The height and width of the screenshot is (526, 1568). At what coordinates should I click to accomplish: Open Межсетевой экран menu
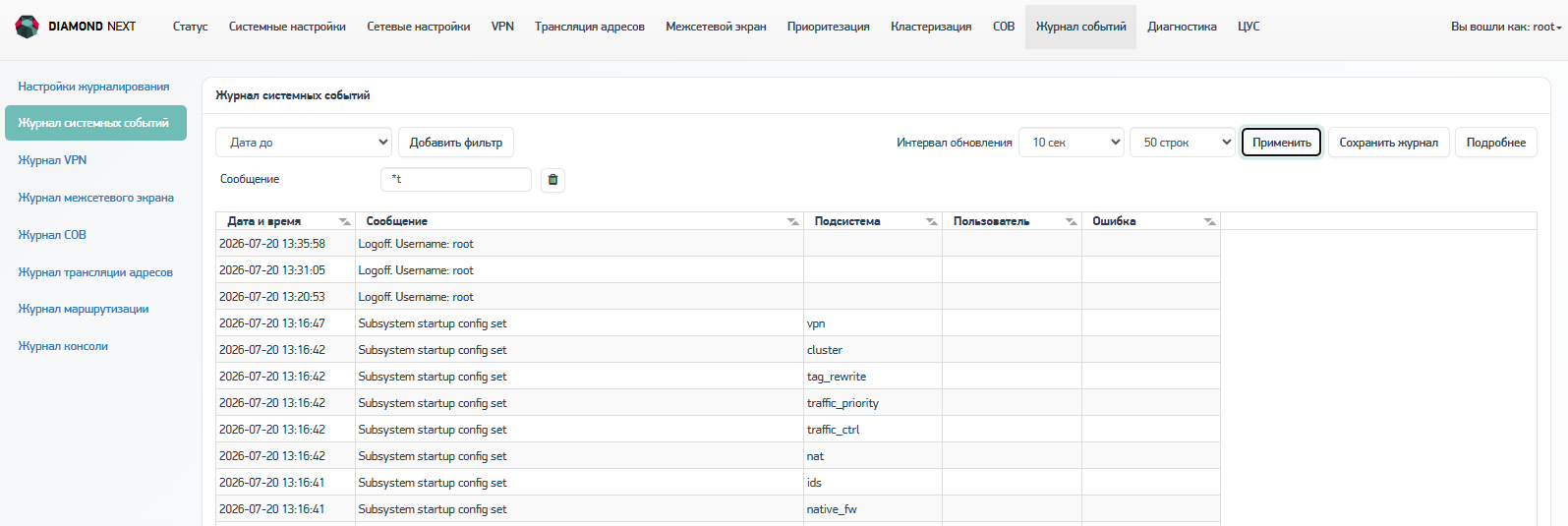[716, 27]
